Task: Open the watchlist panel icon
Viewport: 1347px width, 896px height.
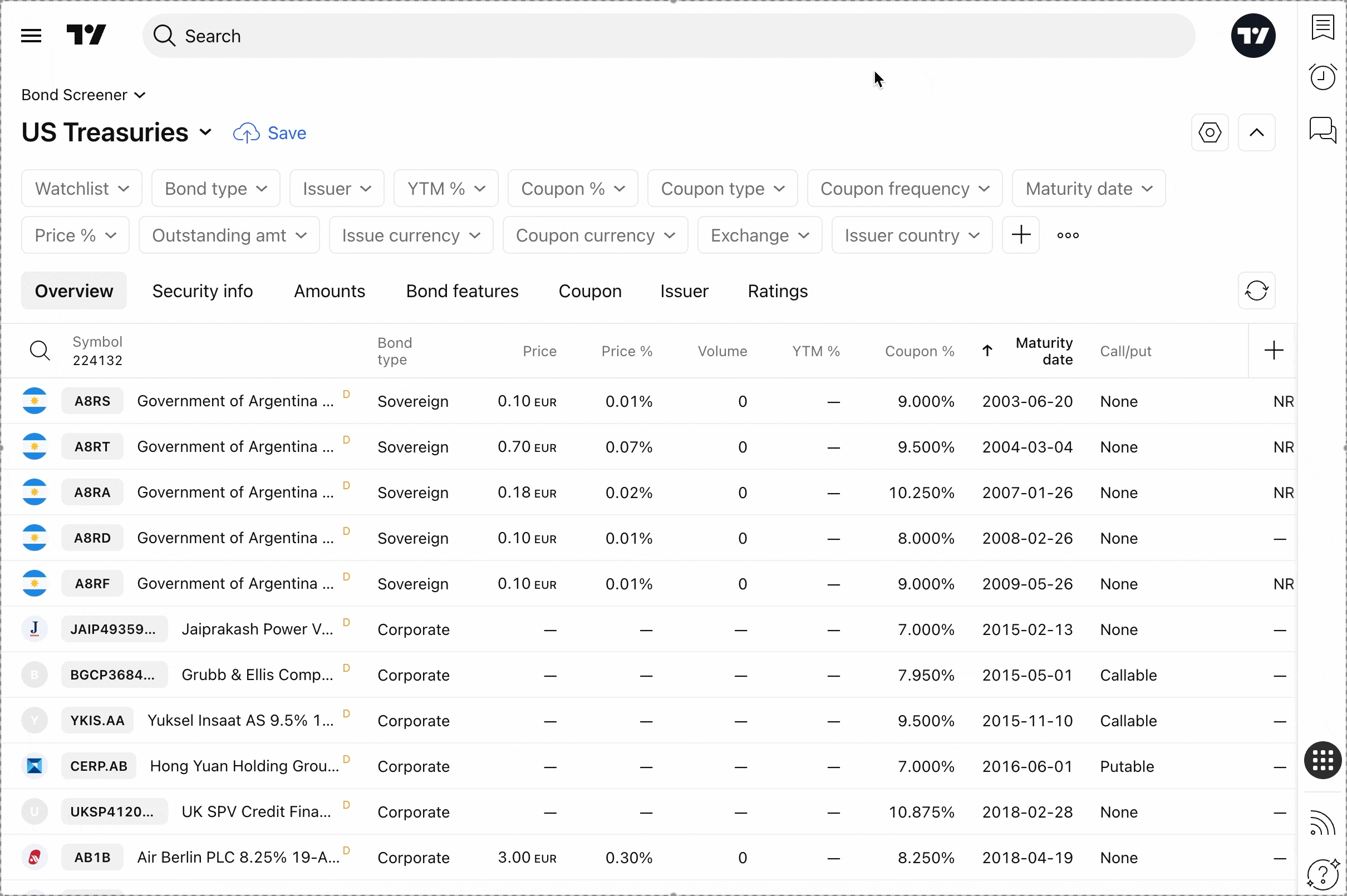Action: (x=1323, y=27)
